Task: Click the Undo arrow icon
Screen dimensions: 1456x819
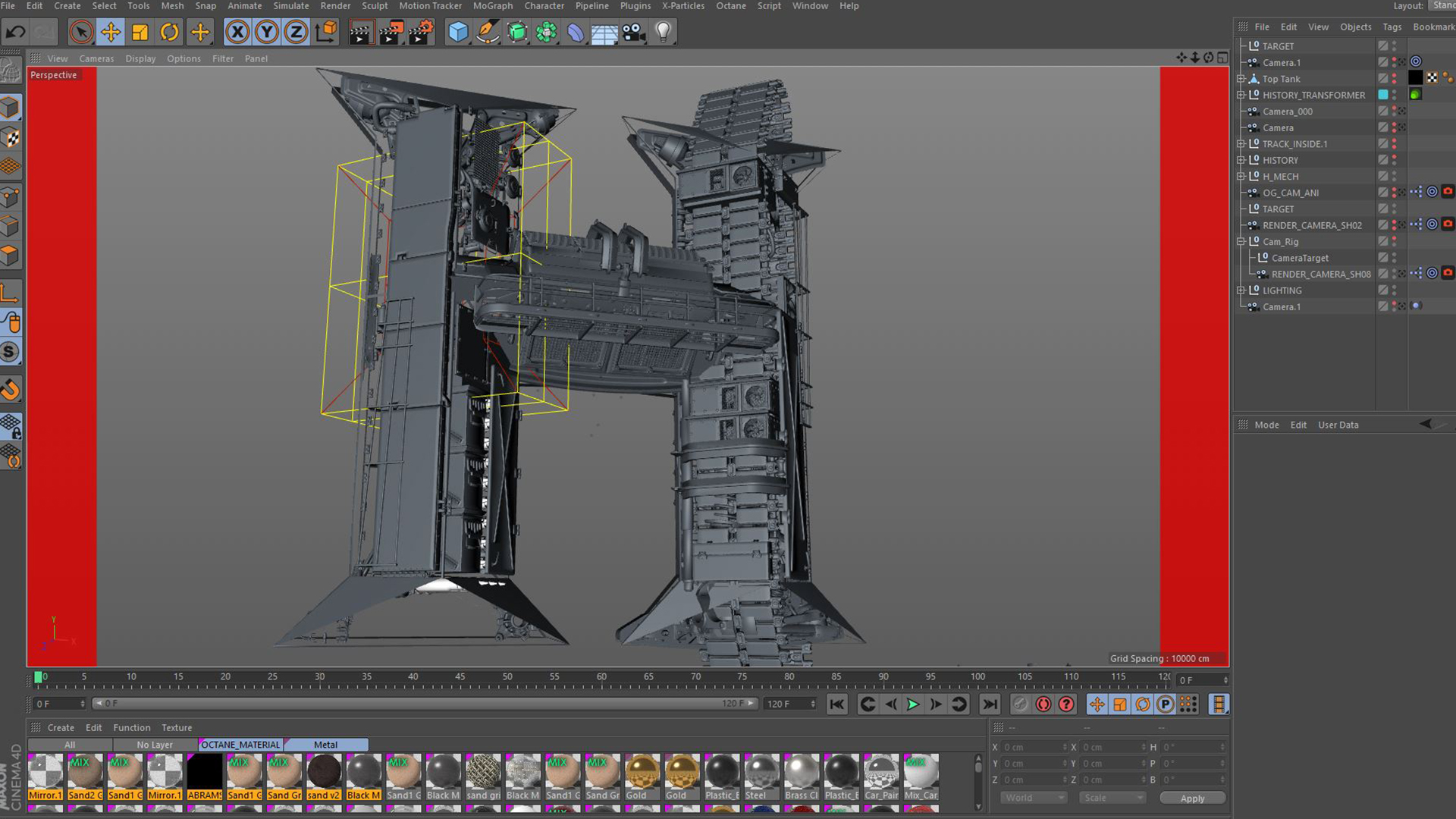Action: (x=15, y=32)
